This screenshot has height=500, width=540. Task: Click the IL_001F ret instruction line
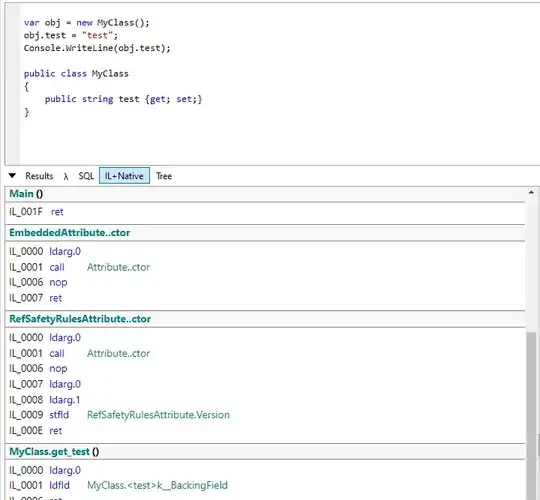pos(36,212)
